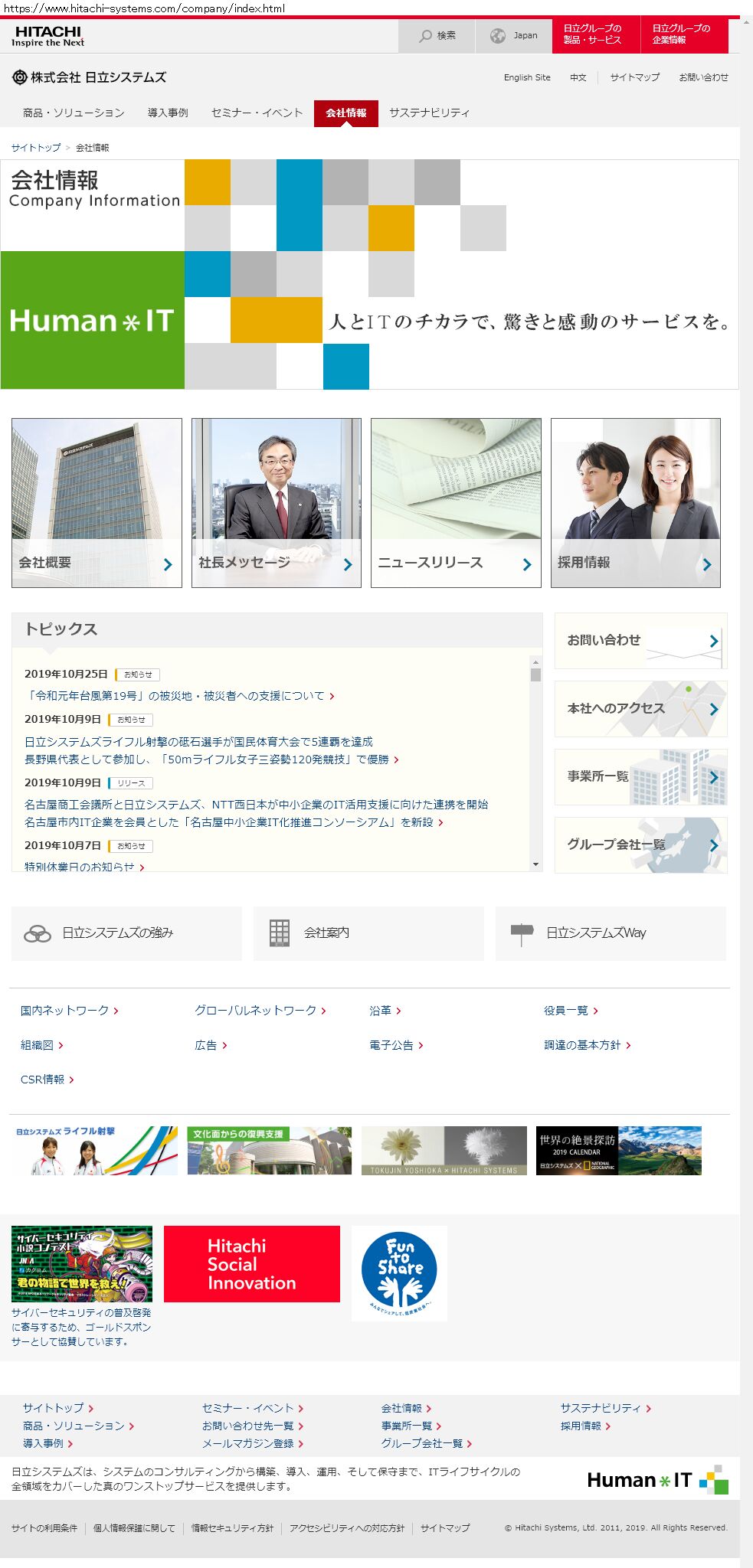Open the English Site link

click(x=527, y=77)
